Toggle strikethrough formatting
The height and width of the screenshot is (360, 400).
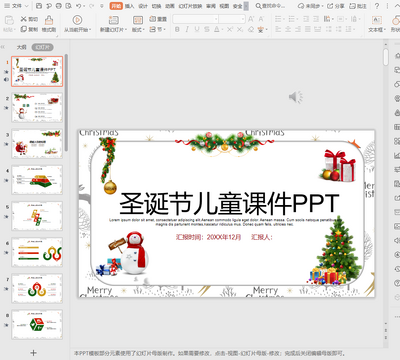[x=207, y=30]
